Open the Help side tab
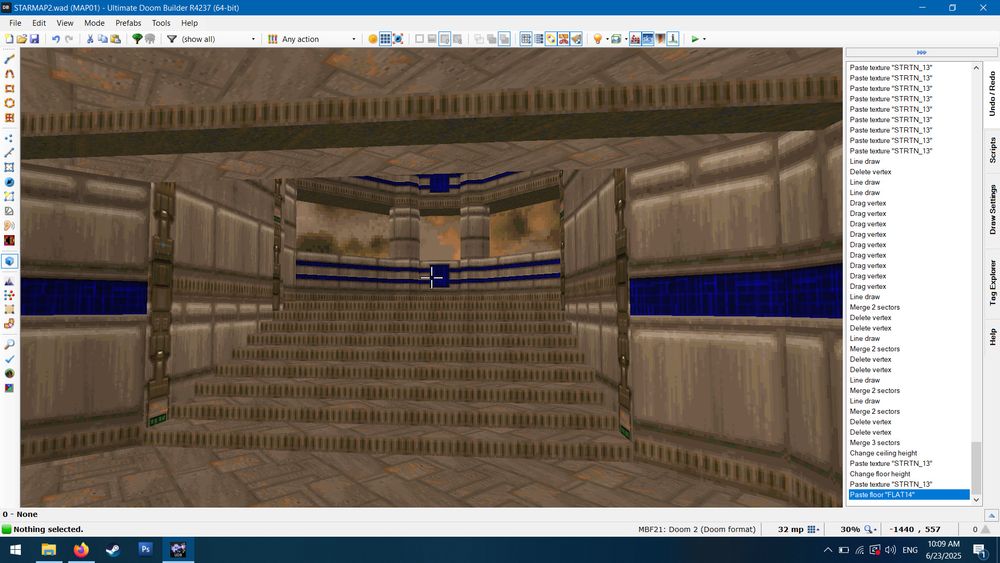The image size is (1000, 563). point(992,337)
